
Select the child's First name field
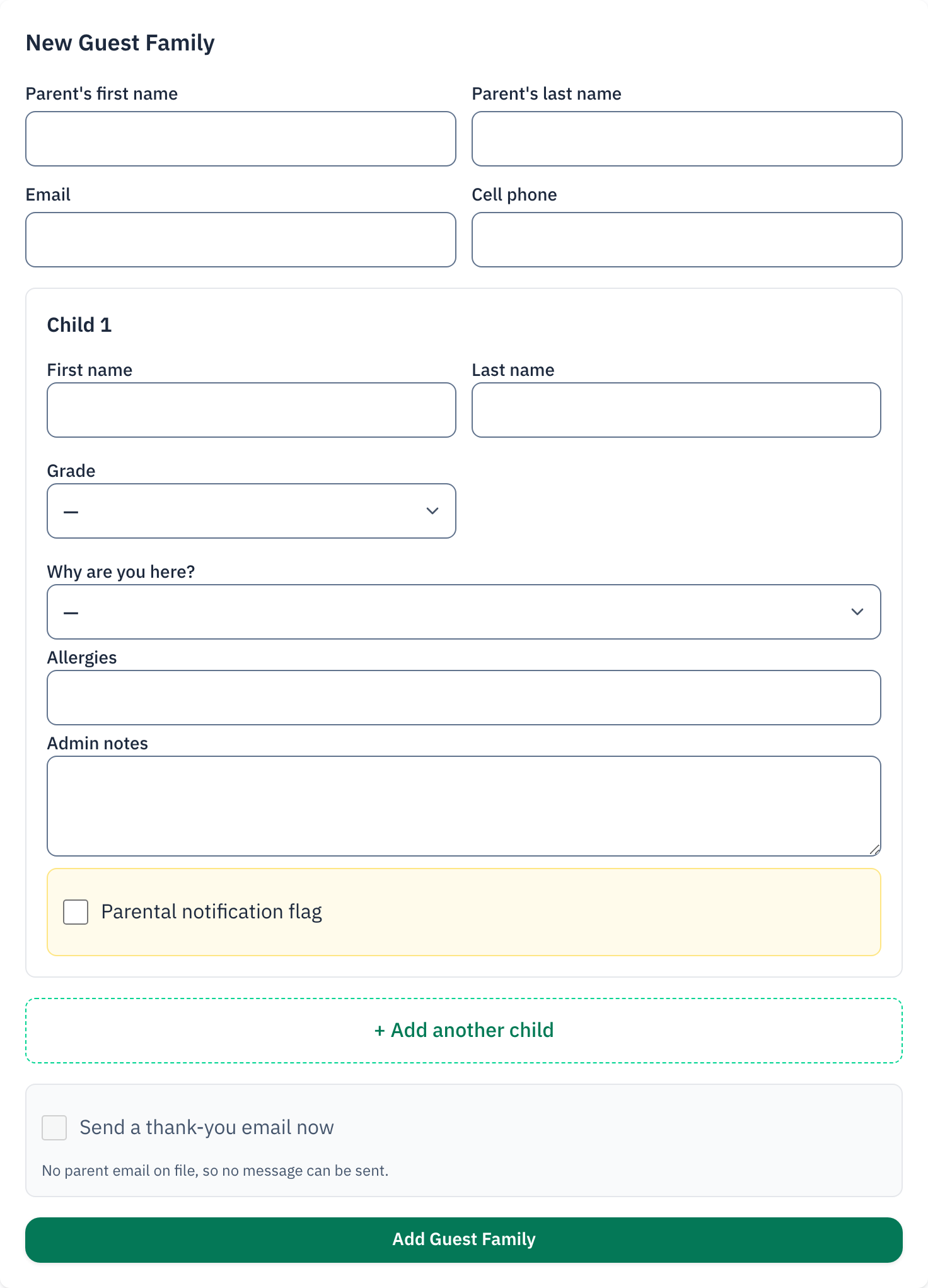[x=252, y=410]
